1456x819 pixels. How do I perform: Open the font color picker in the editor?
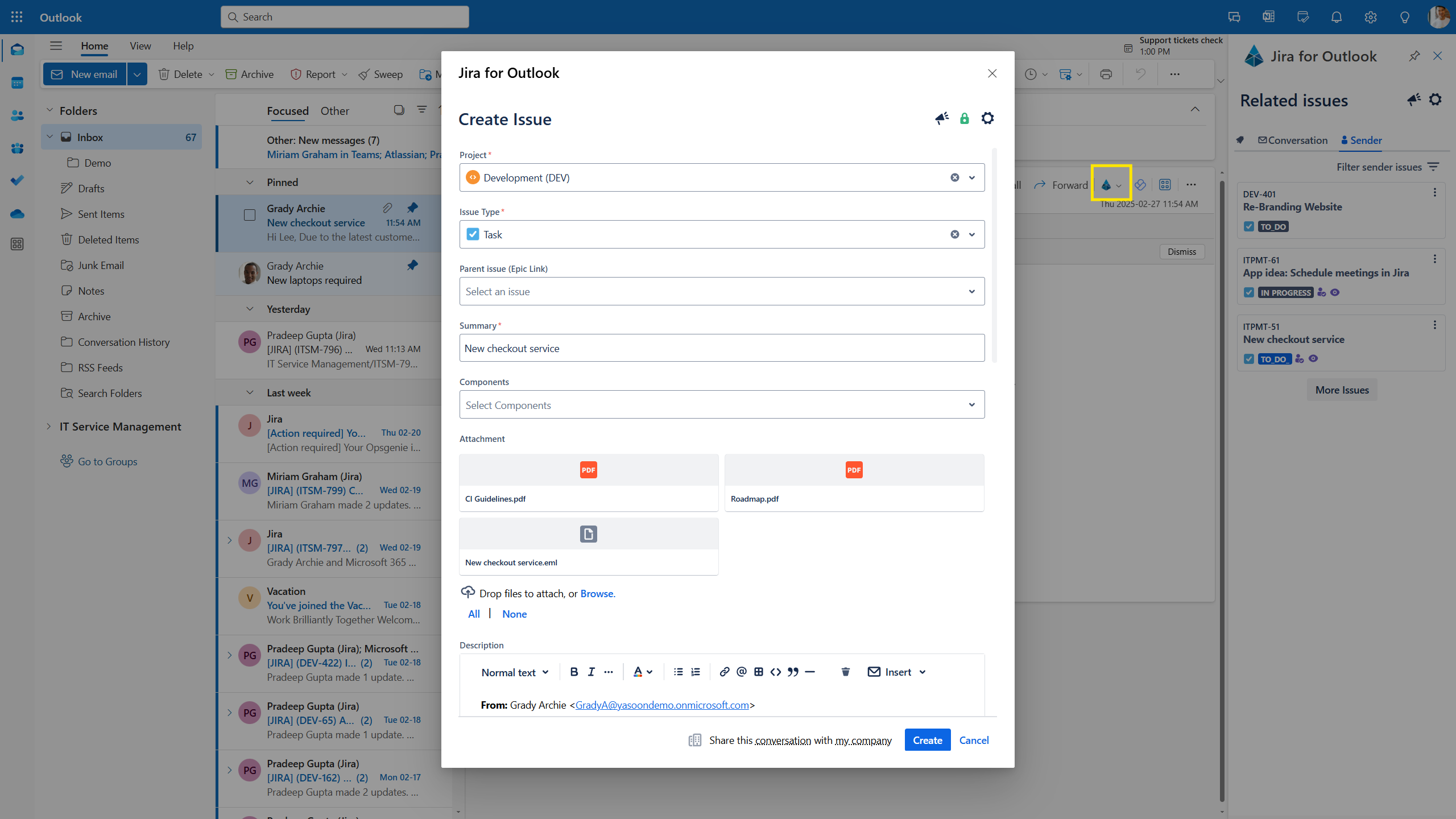643,672
